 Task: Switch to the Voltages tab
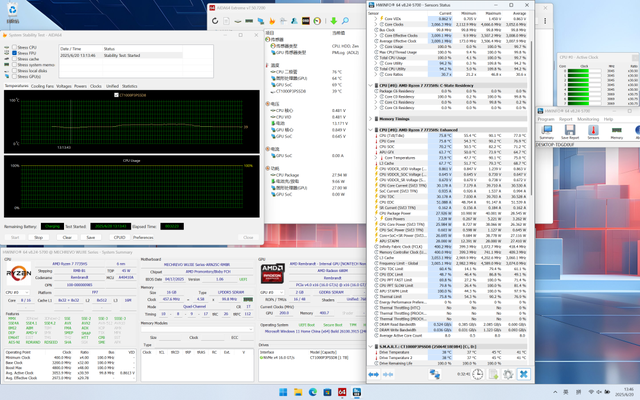point(64,86)
